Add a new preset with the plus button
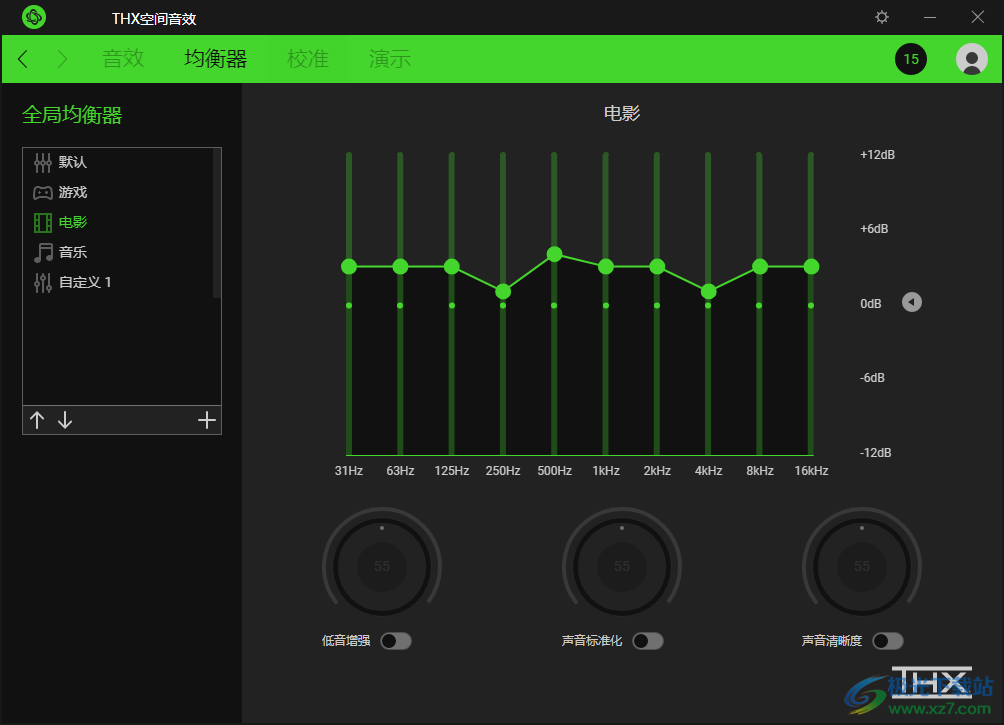The width and height of the screenshot is (1004, 725). click(x=207, y=420)
